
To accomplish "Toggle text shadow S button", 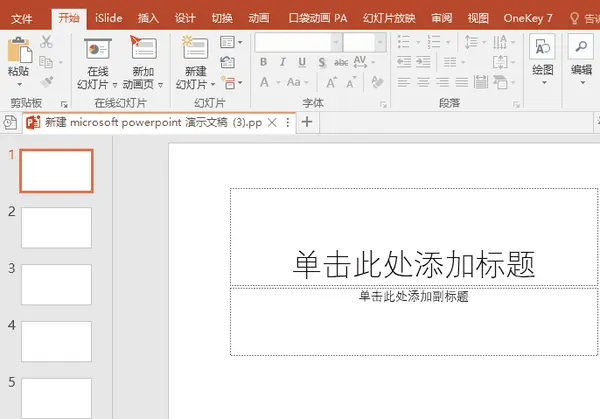I will pos(322,62).
